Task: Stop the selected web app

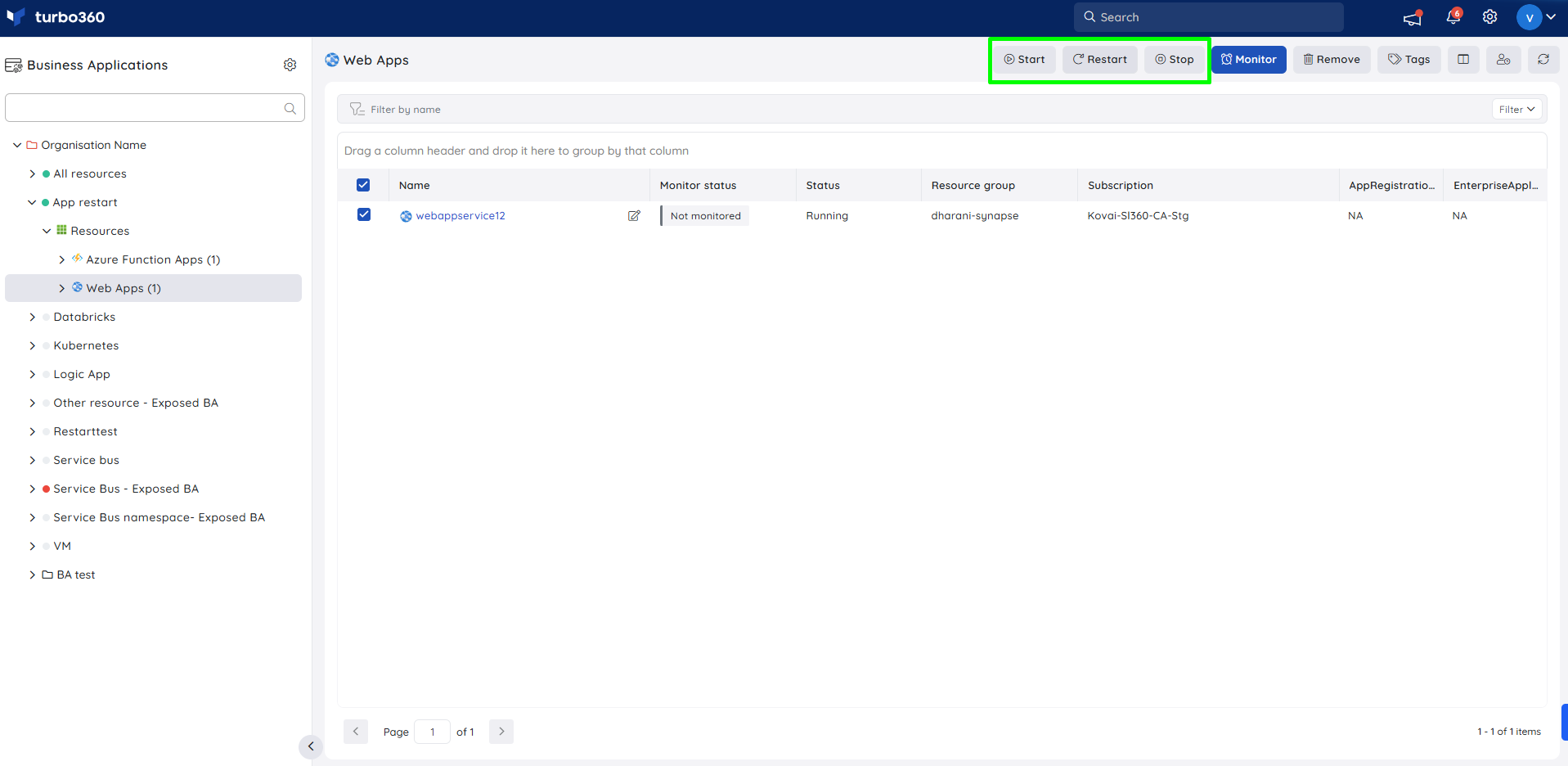Action: pos(1174,60)
